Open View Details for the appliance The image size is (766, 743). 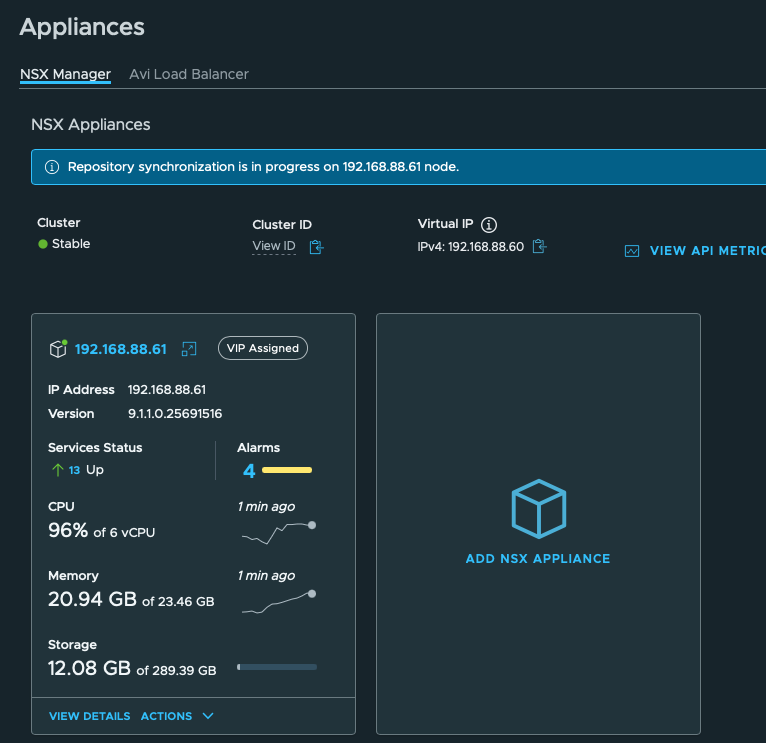(x=90, y=716)
